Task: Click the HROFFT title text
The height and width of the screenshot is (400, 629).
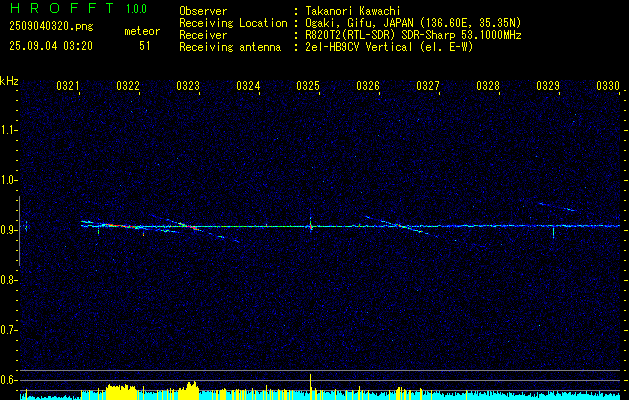Action: (62, 8)
